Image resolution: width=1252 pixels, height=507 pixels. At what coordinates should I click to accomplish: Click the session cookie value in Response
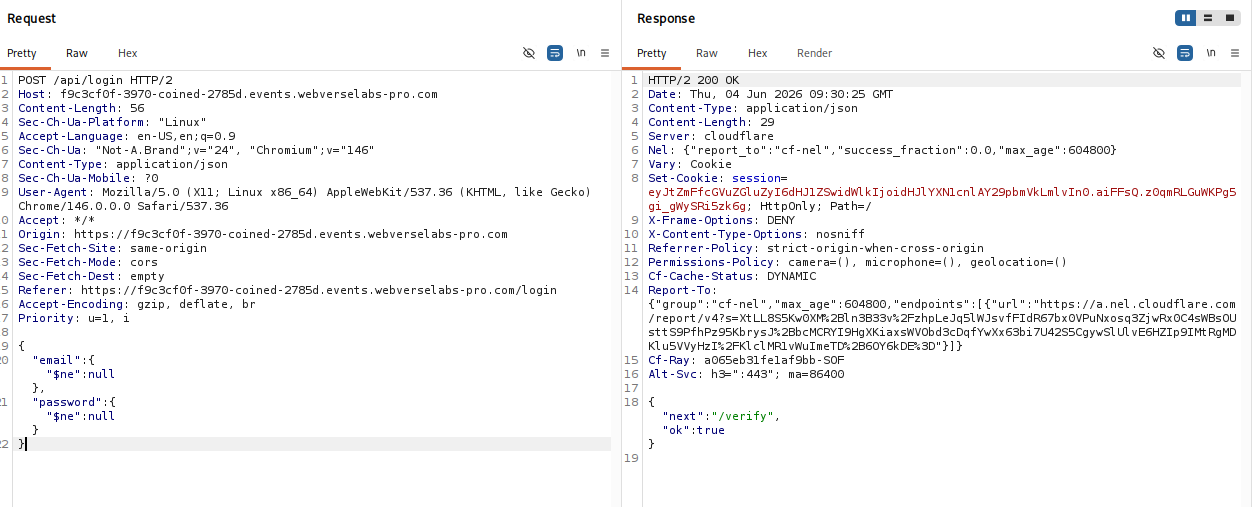[942, 198]
